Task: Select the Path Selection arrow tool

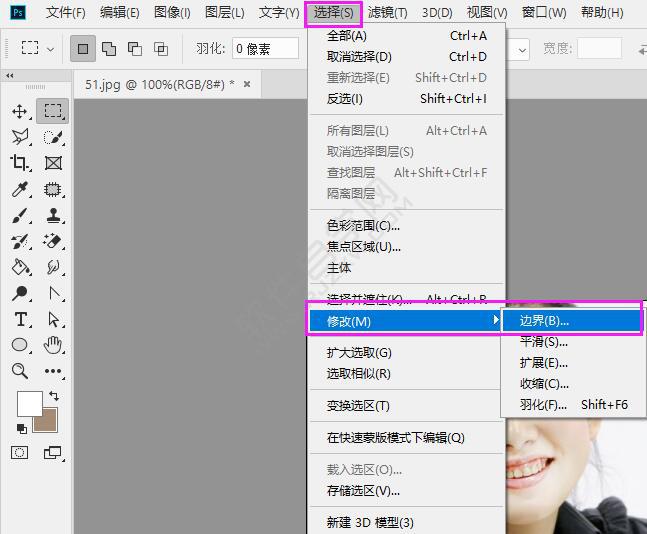Action: point(53,319)
